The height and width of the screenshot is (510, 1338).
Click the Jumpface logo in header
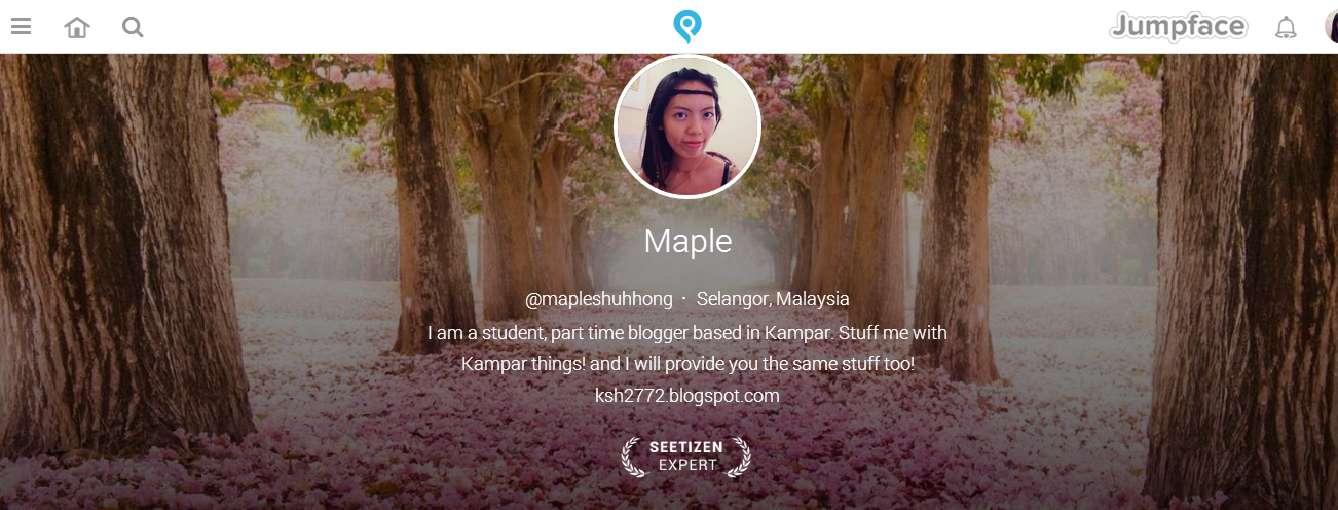coord(1179,27)
